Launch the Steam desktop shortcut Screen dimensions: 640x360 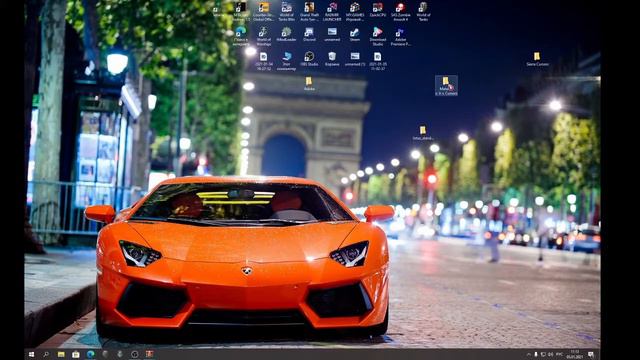(x=355, y=34)
